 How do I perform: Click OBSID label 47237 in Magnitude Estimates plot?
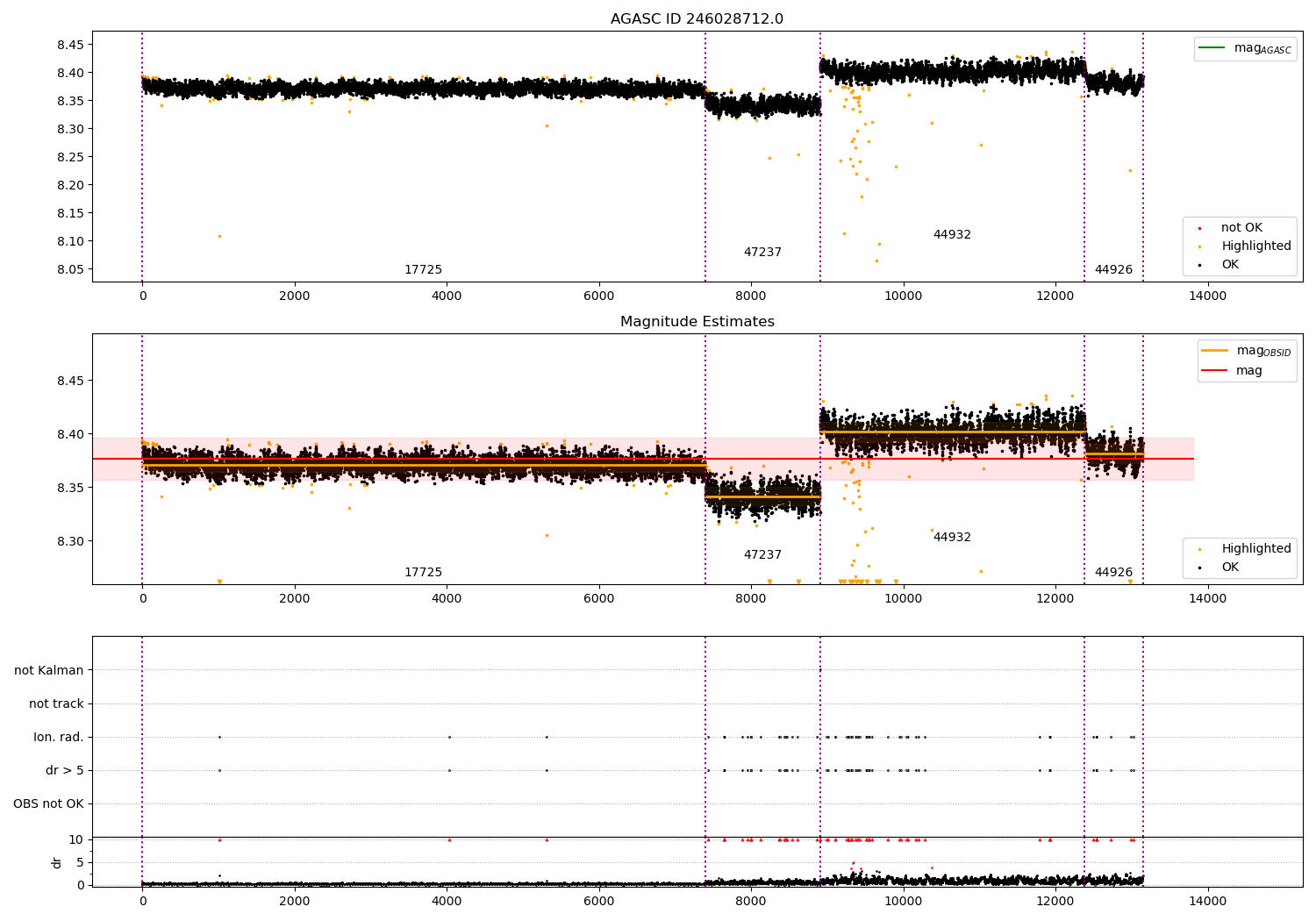click(x=762, y=555)
